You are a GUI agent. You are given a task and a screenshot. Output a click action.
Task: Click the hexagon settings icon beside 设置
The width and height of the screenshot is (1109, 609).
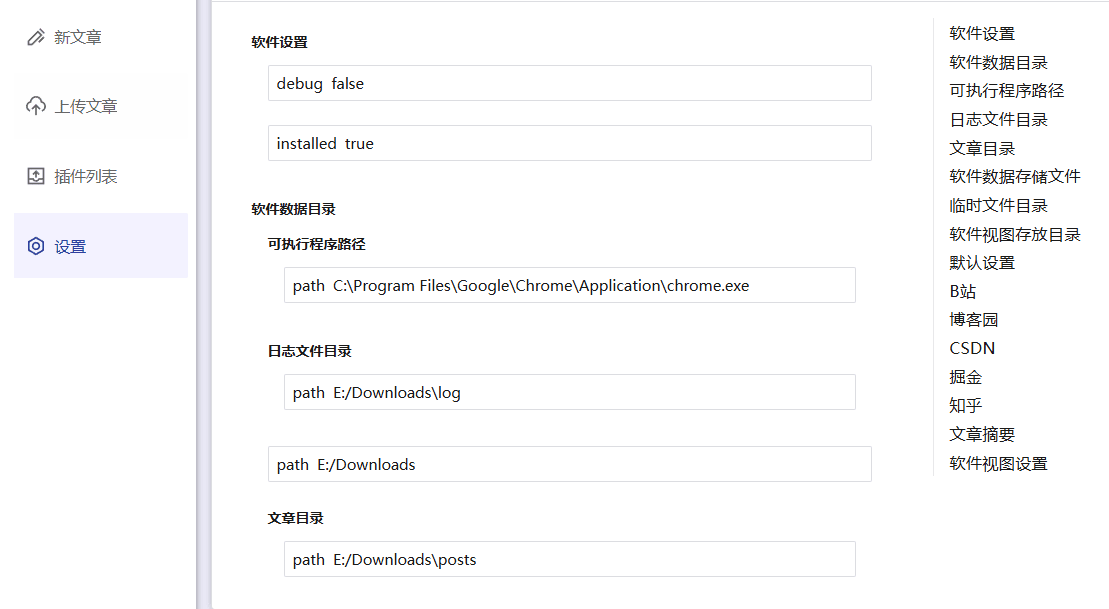click(x=36, y=246)
